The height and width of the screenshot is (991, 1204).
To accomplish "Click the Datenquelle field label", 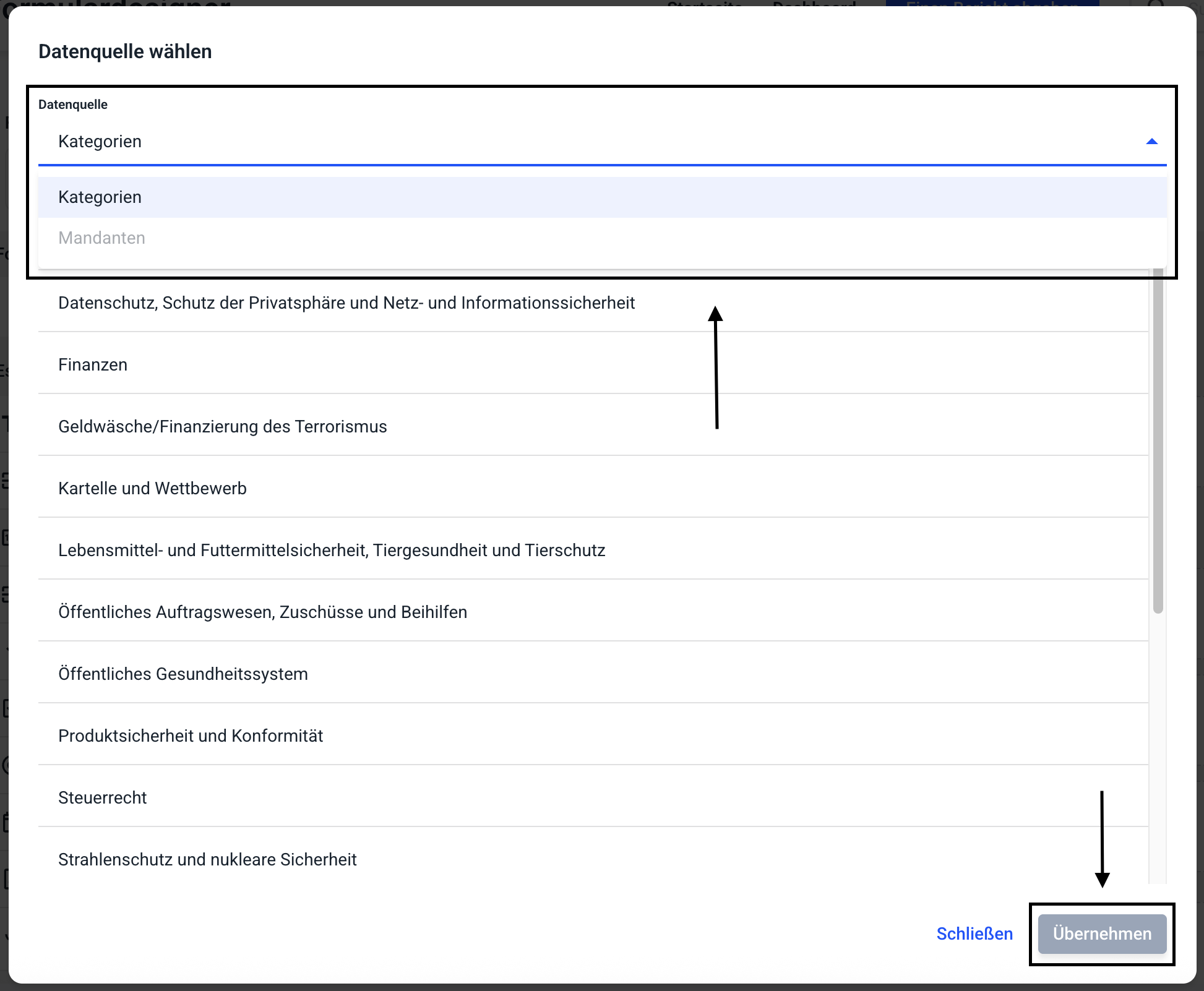I will tap(73, 105).
